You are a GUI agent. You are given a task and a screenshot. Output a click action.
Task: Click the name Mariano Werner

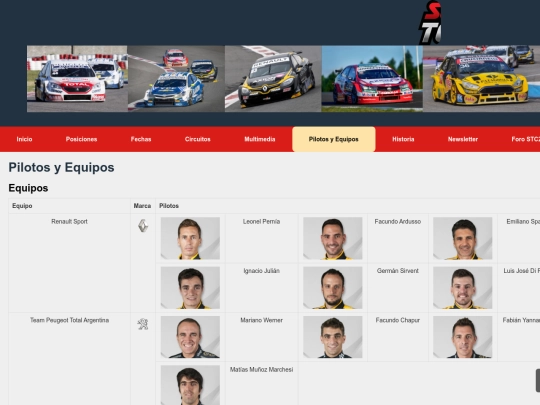(x=261, y=320)
